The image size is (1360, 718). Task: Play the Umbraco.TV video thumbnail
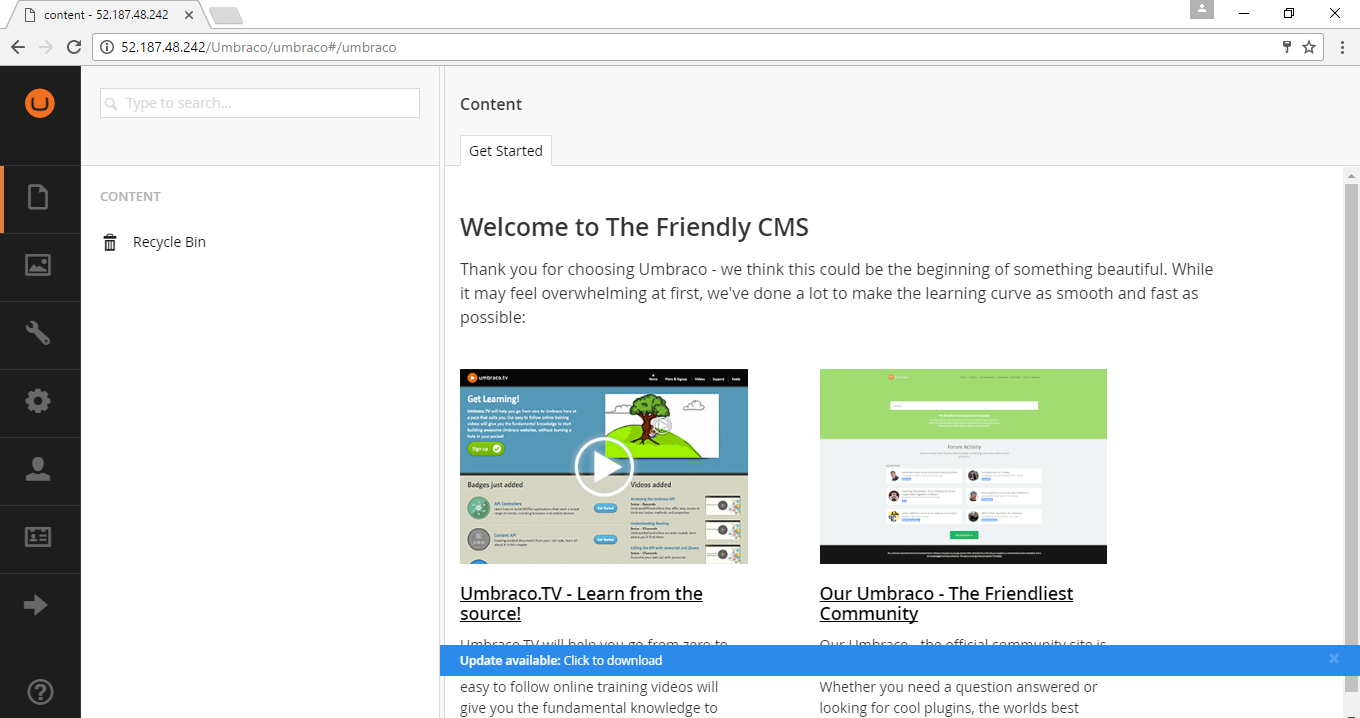(x=604, y=466)
